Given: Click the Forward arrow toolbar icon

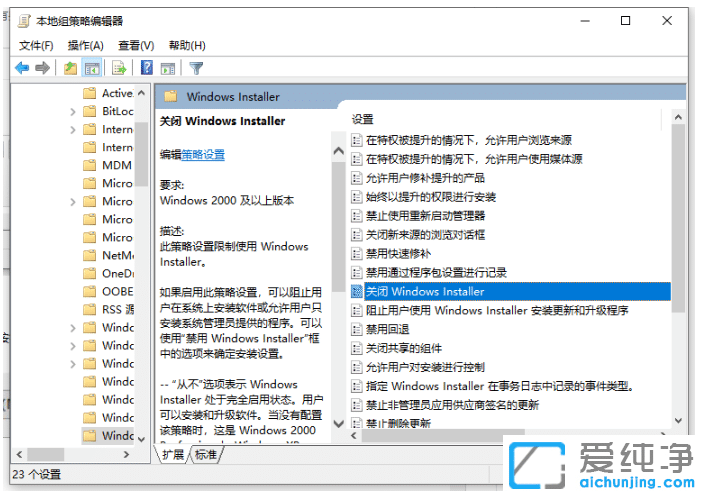Looking at the screenshot, I should point(43,68).
